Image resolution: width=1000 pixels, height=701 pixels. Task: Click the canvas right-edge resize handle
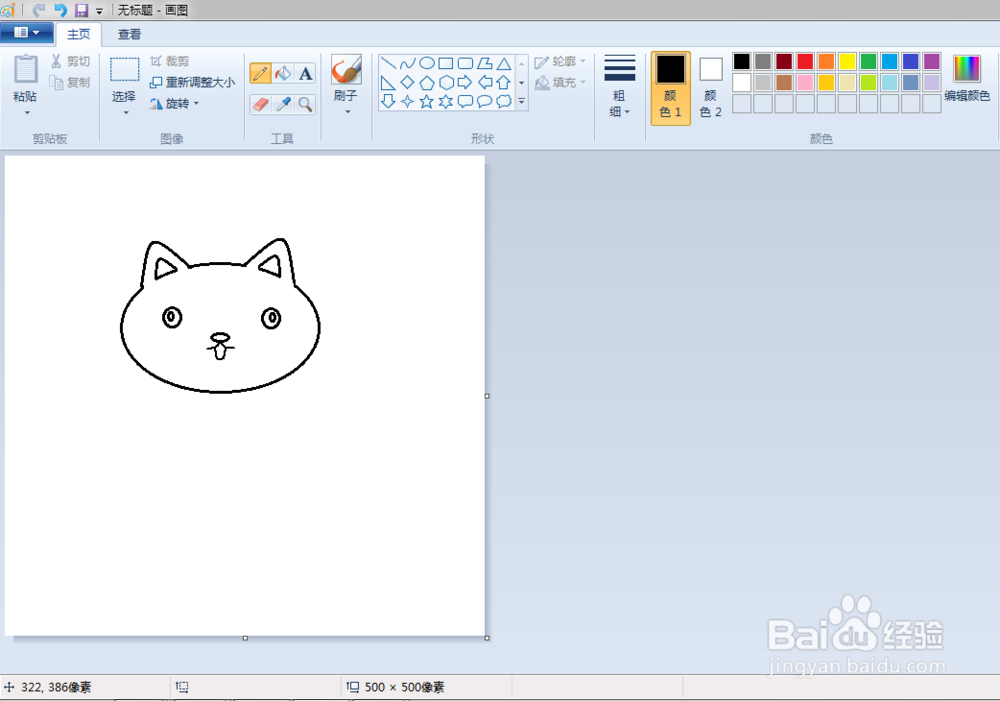[x=487, y=396]
